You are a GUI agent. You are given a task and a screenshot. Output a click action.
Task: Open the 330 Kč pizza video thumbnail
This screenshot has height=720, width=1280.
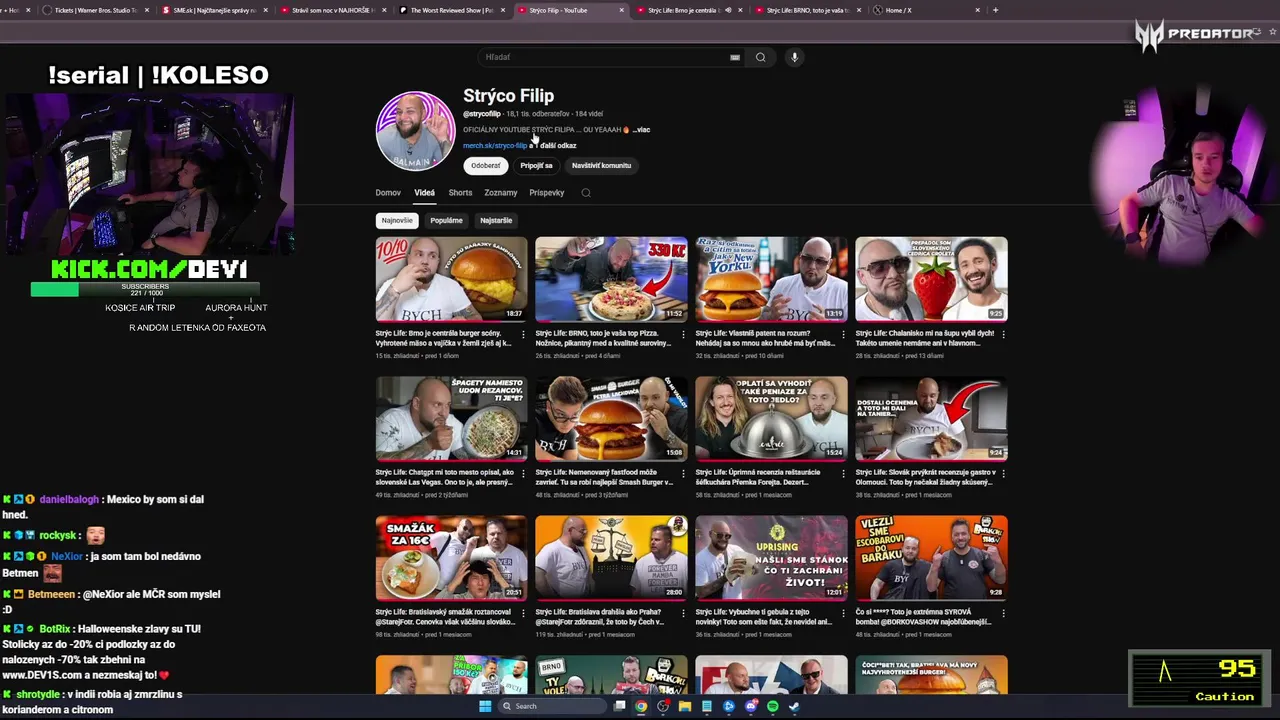coord(611,279)
